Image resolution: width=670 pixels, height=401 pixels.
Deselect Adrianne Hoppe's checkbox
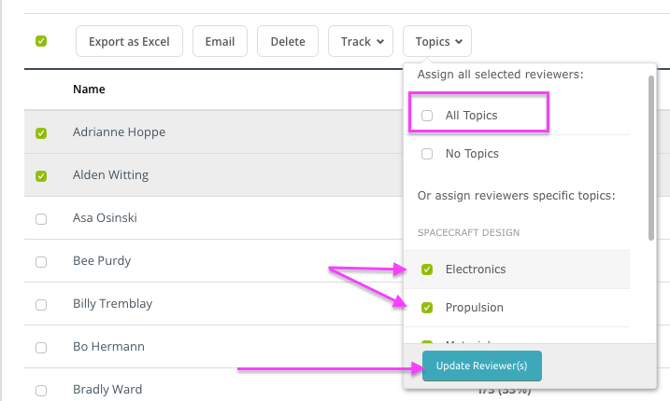click(x=41, y=133)
